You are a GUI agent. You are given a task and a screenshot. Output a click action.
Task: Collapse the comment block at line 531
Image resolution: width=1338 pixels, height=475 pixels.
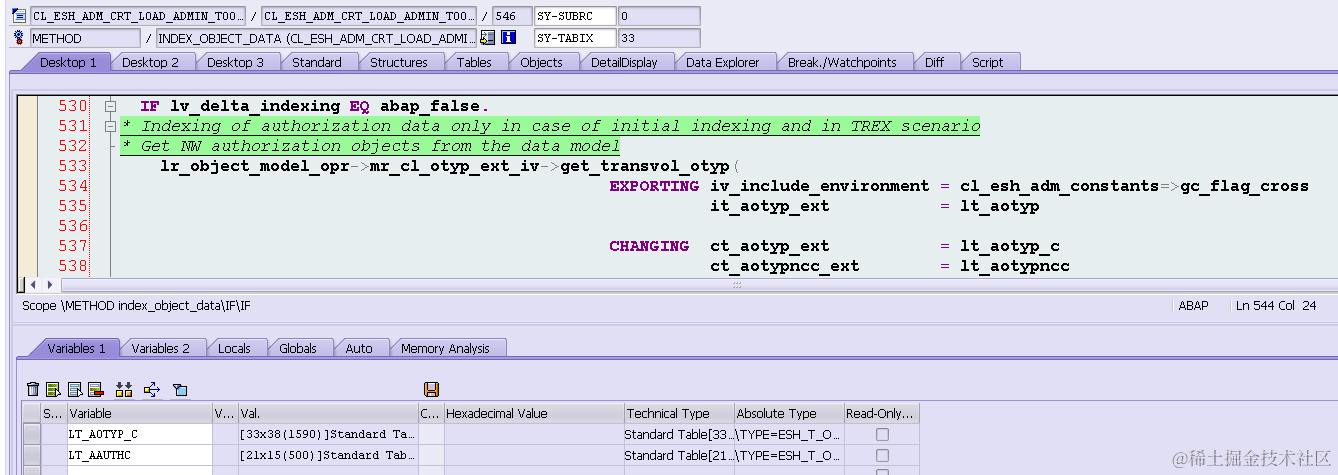[111, 126]
